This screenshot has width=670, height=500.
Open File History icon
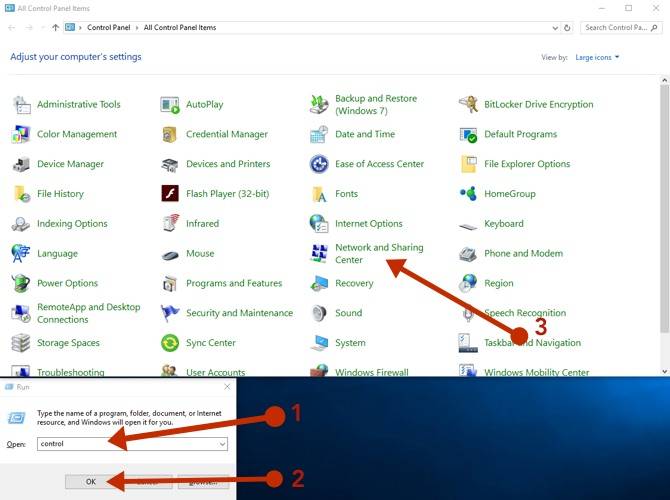21,194
